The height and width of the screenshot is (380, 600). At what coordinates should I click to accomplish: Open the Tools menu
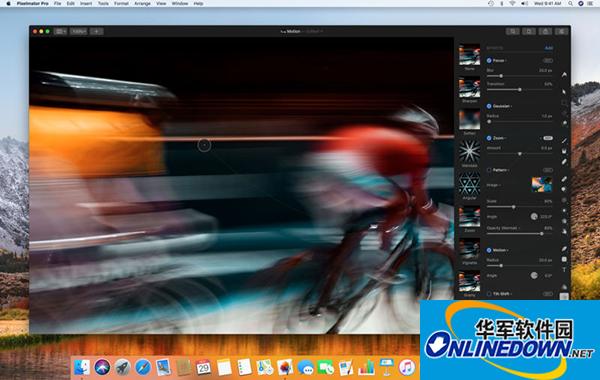click(103, 3)
